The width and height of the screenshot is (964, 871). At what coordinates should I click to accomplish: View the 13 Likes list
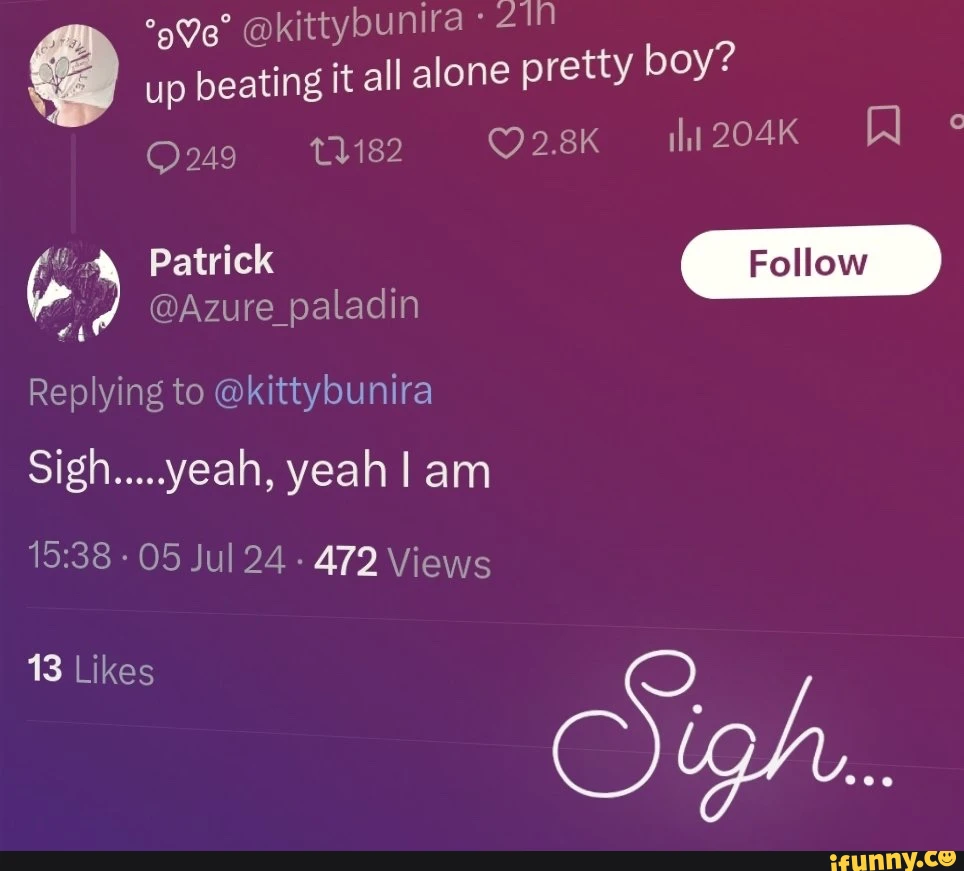pos(91,669)
